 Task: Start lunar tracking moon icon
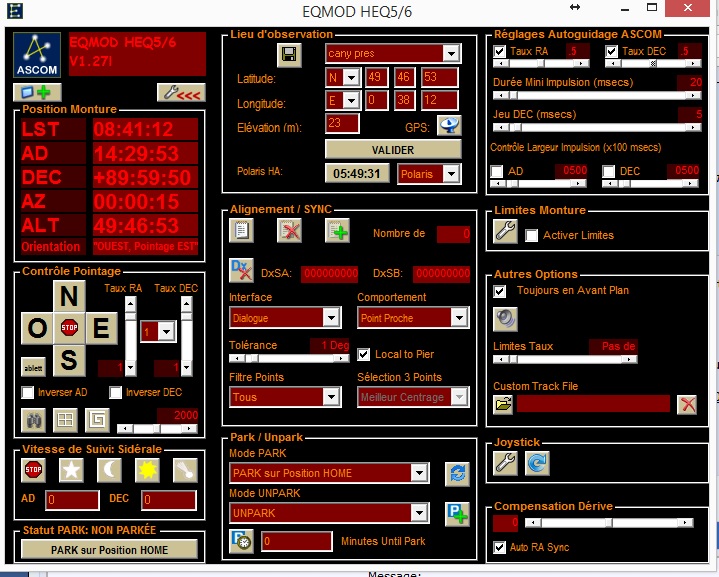point(109,470)
